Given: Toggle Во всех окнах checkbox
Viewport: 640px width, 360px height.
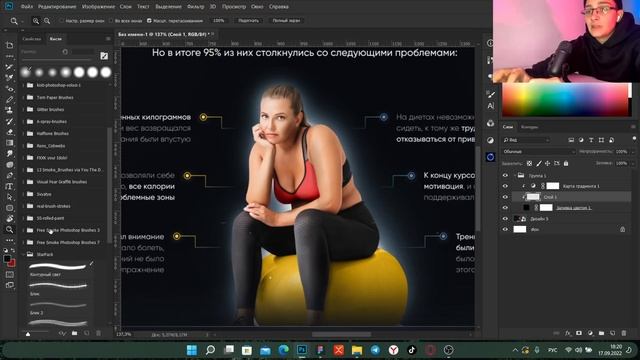Looking at the screenshot, I should click(111, 20).
